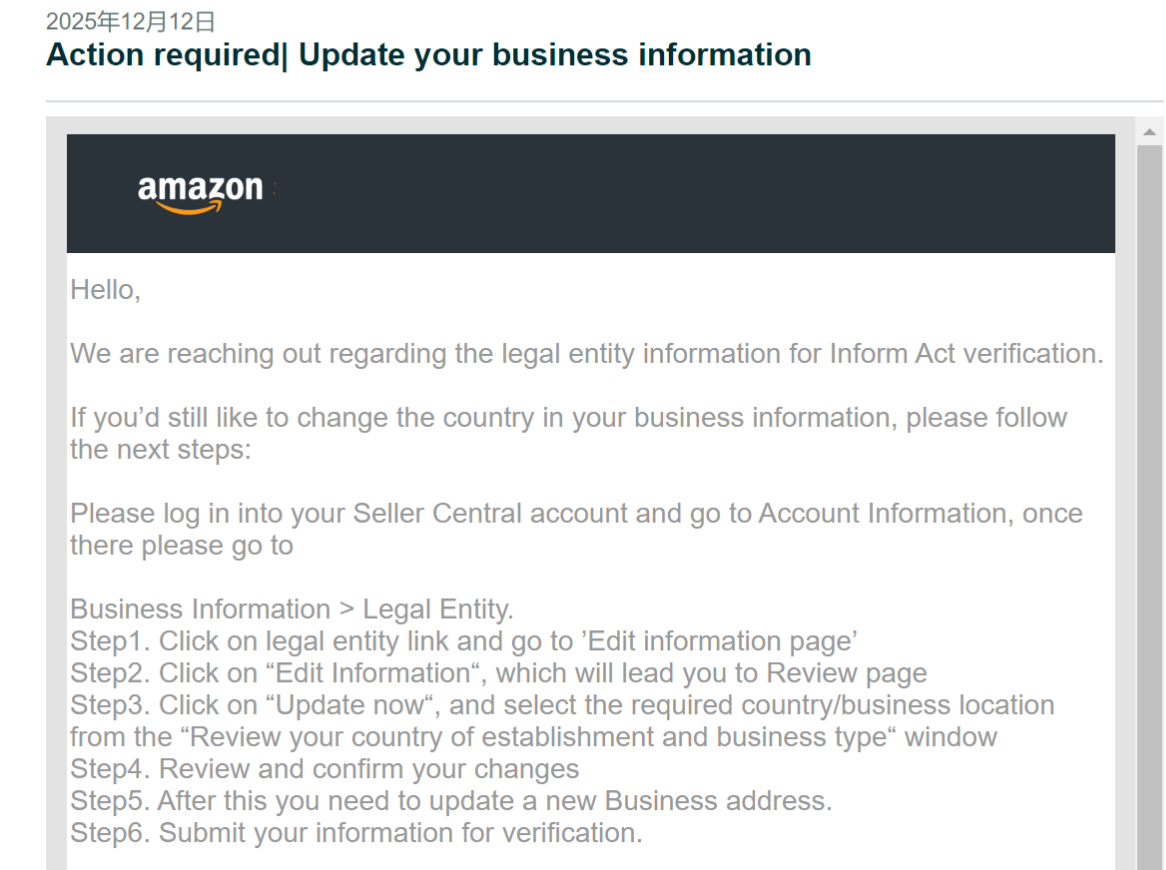
Task: Click the email's vertical scrollbar track
Action: point(1149,500)
